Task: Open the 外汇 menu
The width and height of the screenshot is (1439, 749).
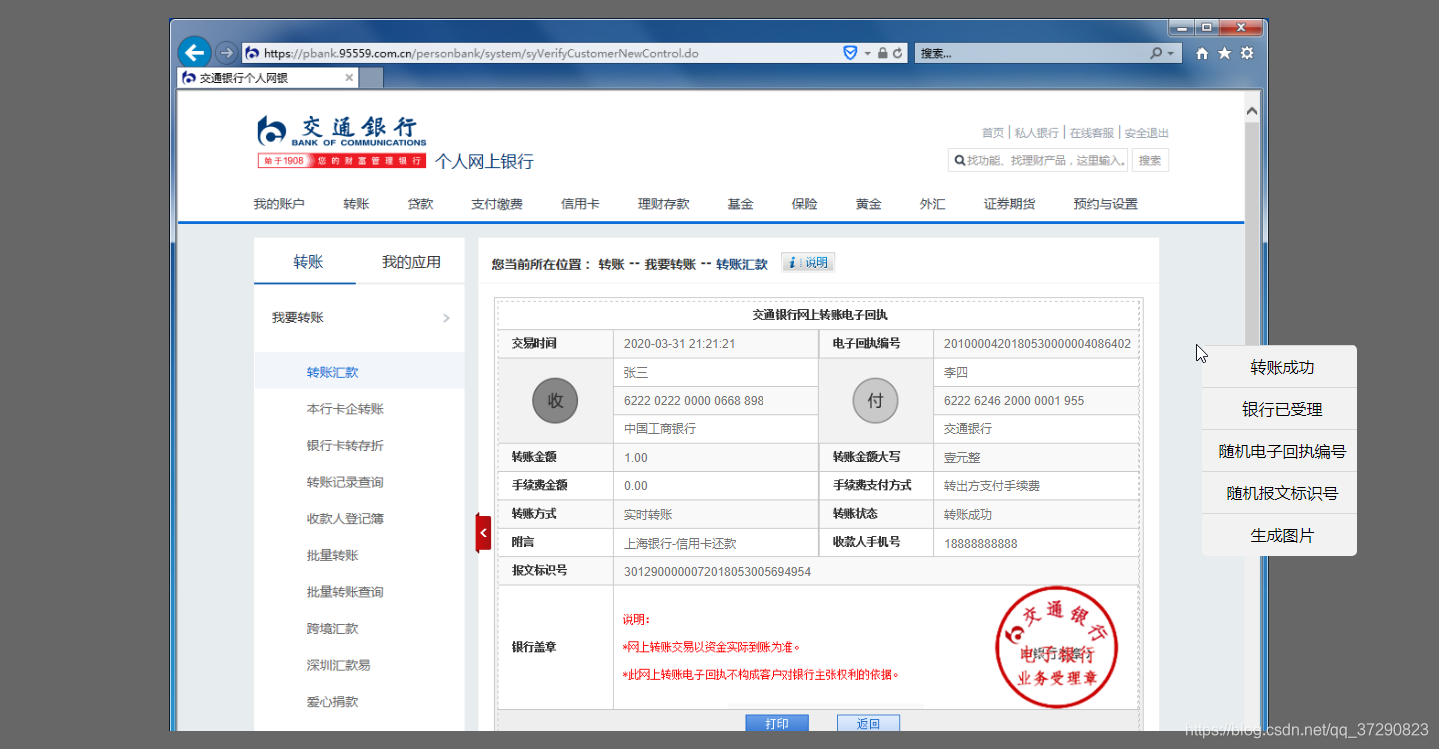Action: point(932,204)
